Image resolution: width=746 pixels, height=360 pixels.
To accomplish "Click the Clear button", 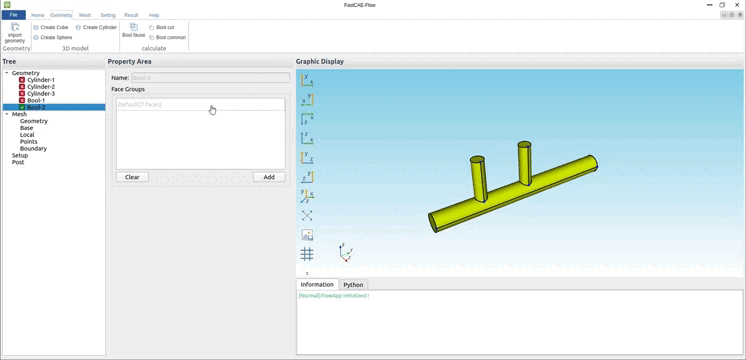I will (x=132, y=177).
